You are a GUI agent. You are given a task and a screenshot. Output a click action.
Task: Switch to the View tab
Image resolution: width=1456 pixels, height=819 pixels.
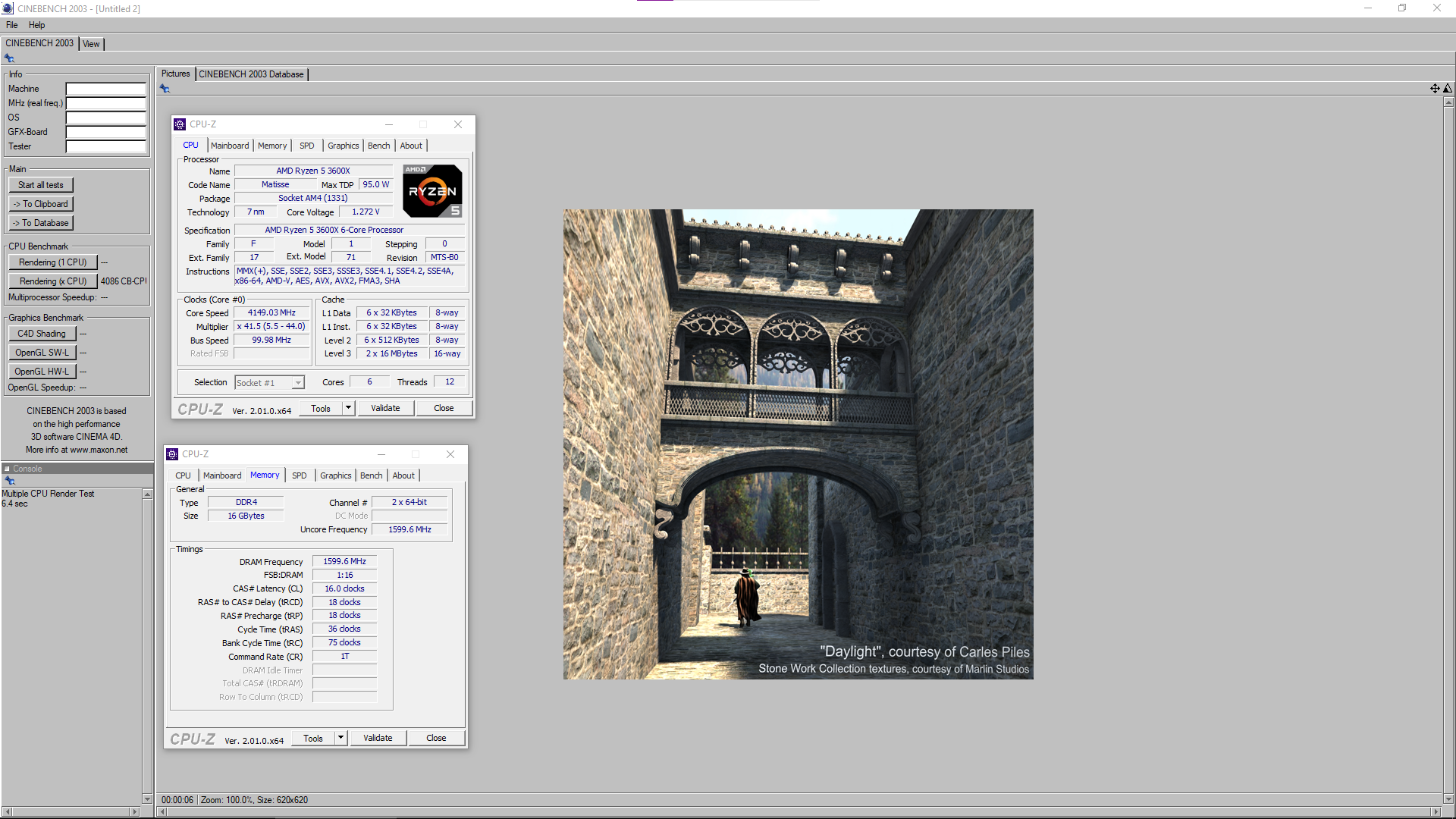click(91, 44)
